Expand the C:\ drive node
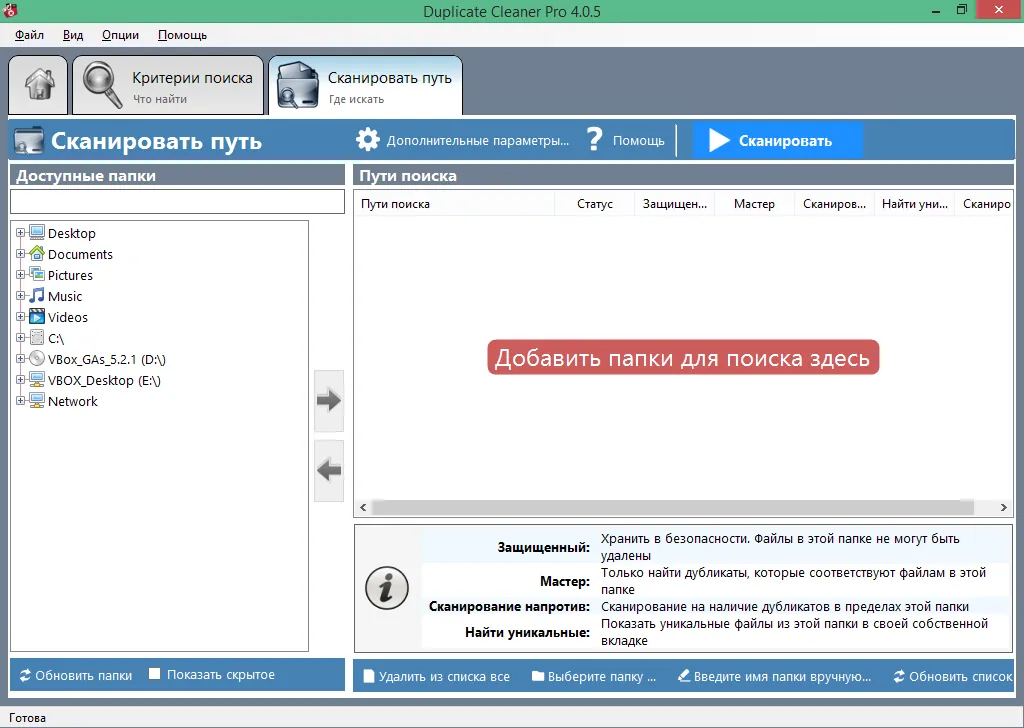The height and width of the screenshot is (728, 1024). click(20, 338)
